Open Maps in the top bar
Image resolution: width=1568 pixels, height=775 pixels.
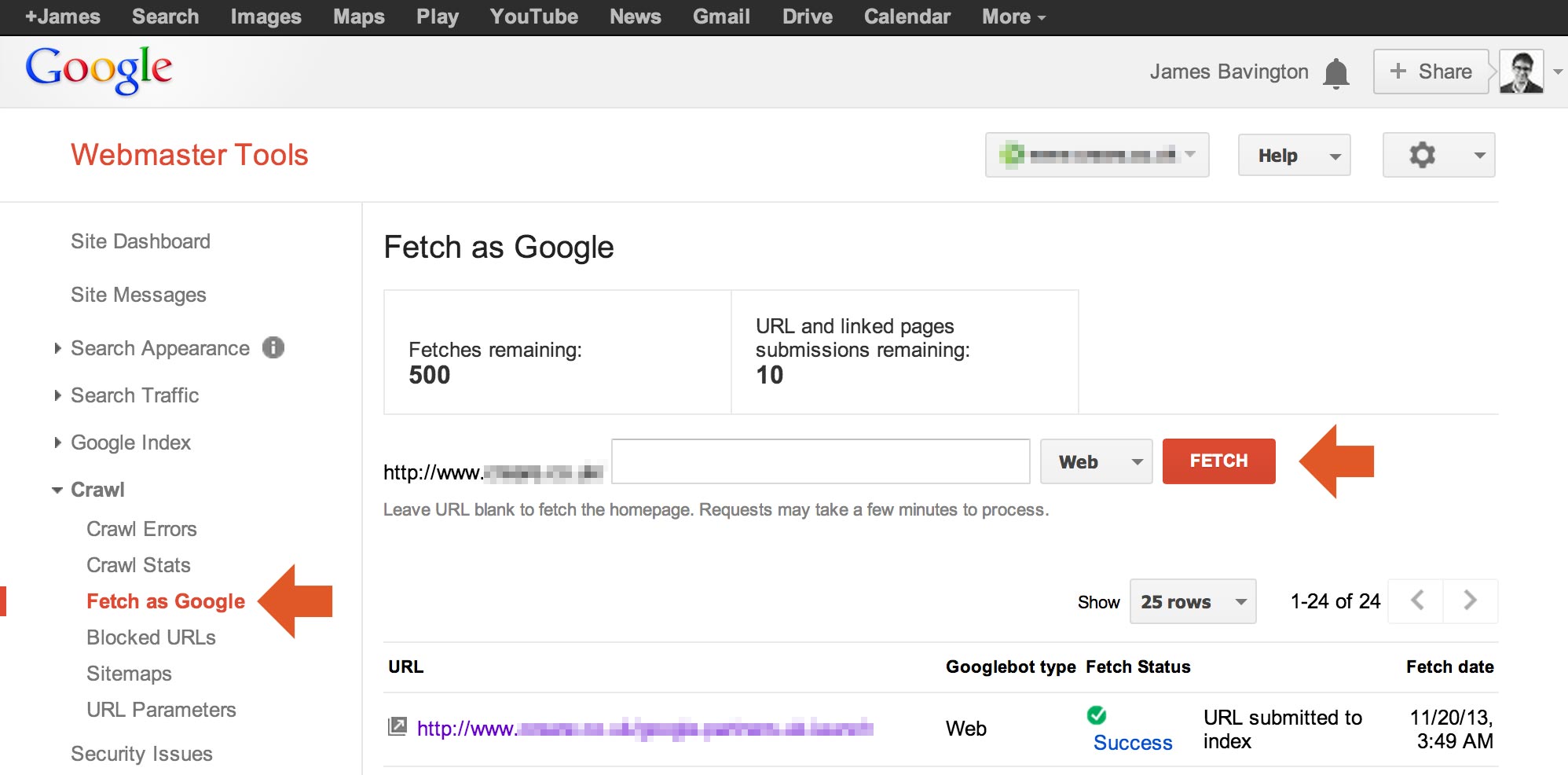point(358,17)
